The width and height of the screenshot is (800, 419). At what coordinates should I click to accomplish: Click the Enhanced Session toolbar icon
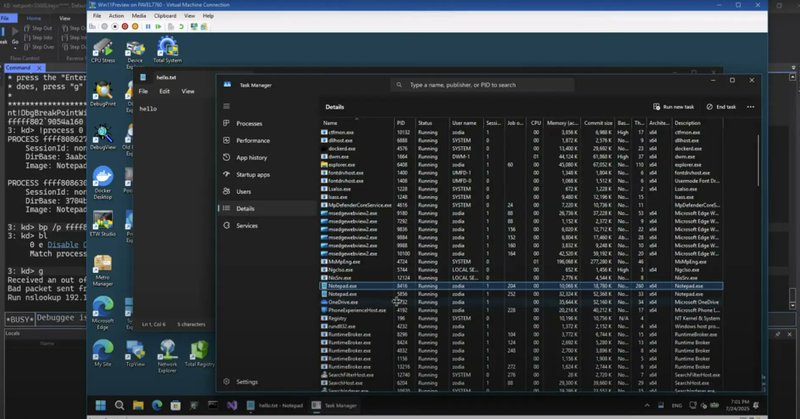tap(194, 27)
